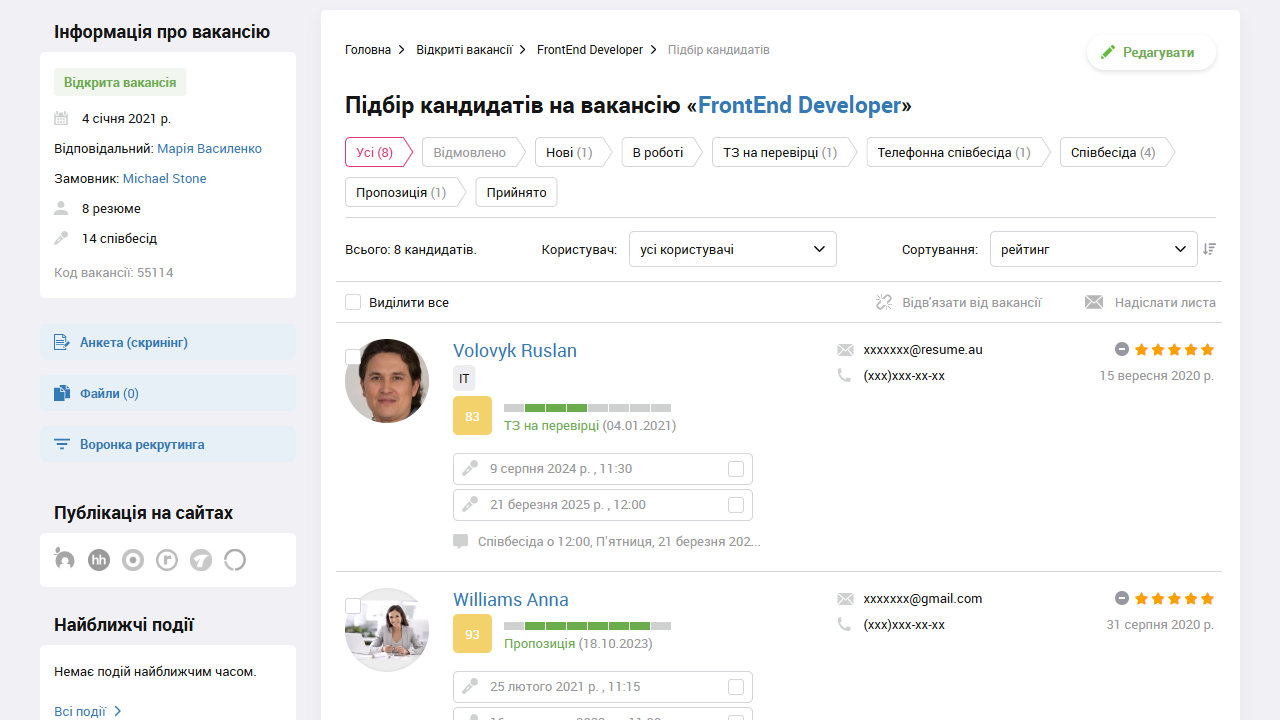Click the pencil icon in the 9 серпня event row

pos(469,468)
